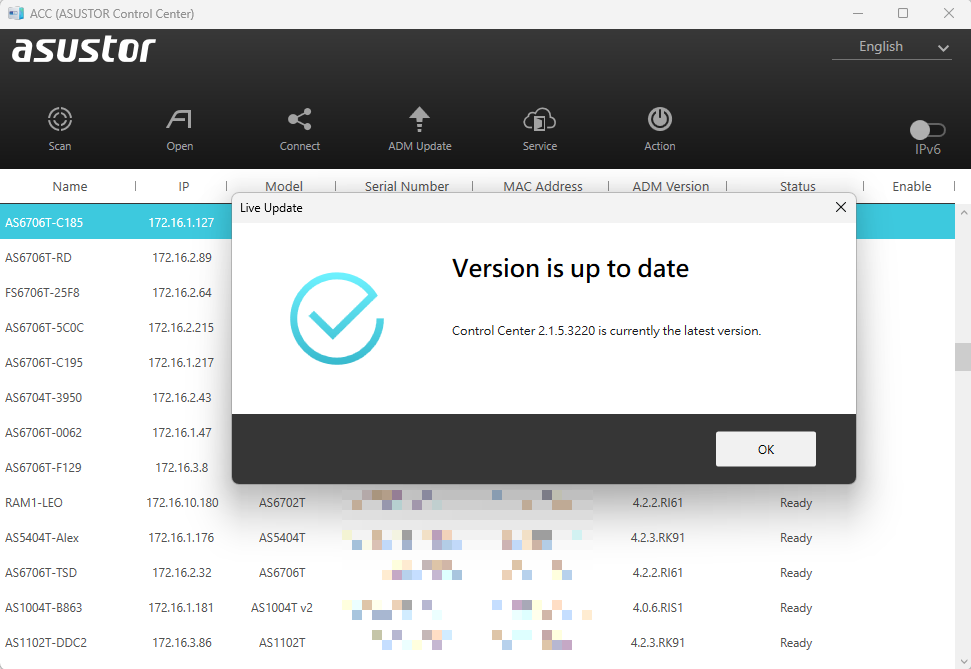This screenshot has height=669, width=971.
Task: Click the checkmark success icon
Action: coord(337,318)
